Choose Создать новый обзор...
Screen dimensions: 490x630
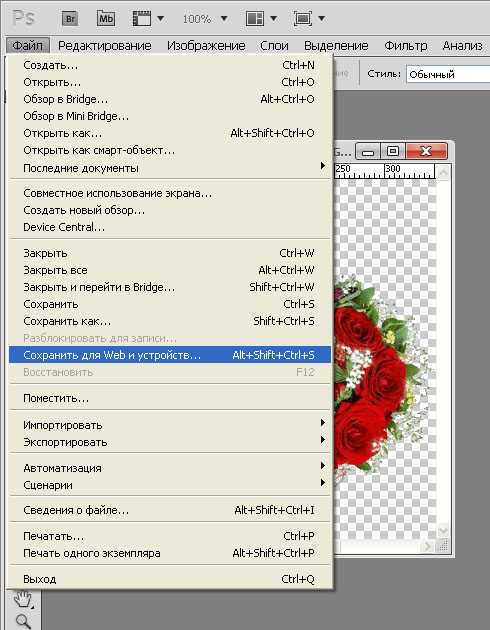pos(170,210)
